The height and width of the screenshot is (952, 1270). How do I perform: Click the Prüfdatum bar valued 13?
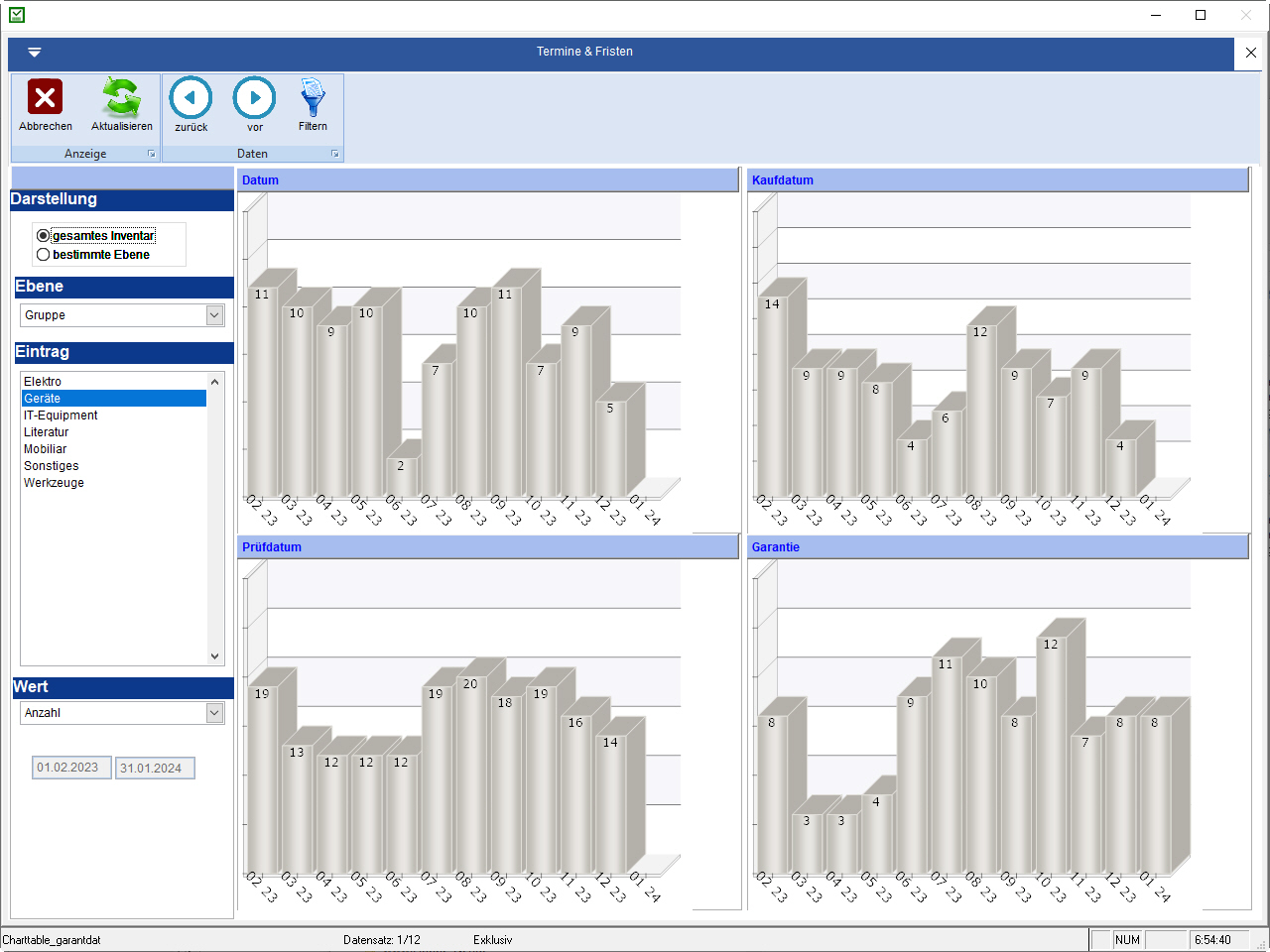(x=297, y=809)
